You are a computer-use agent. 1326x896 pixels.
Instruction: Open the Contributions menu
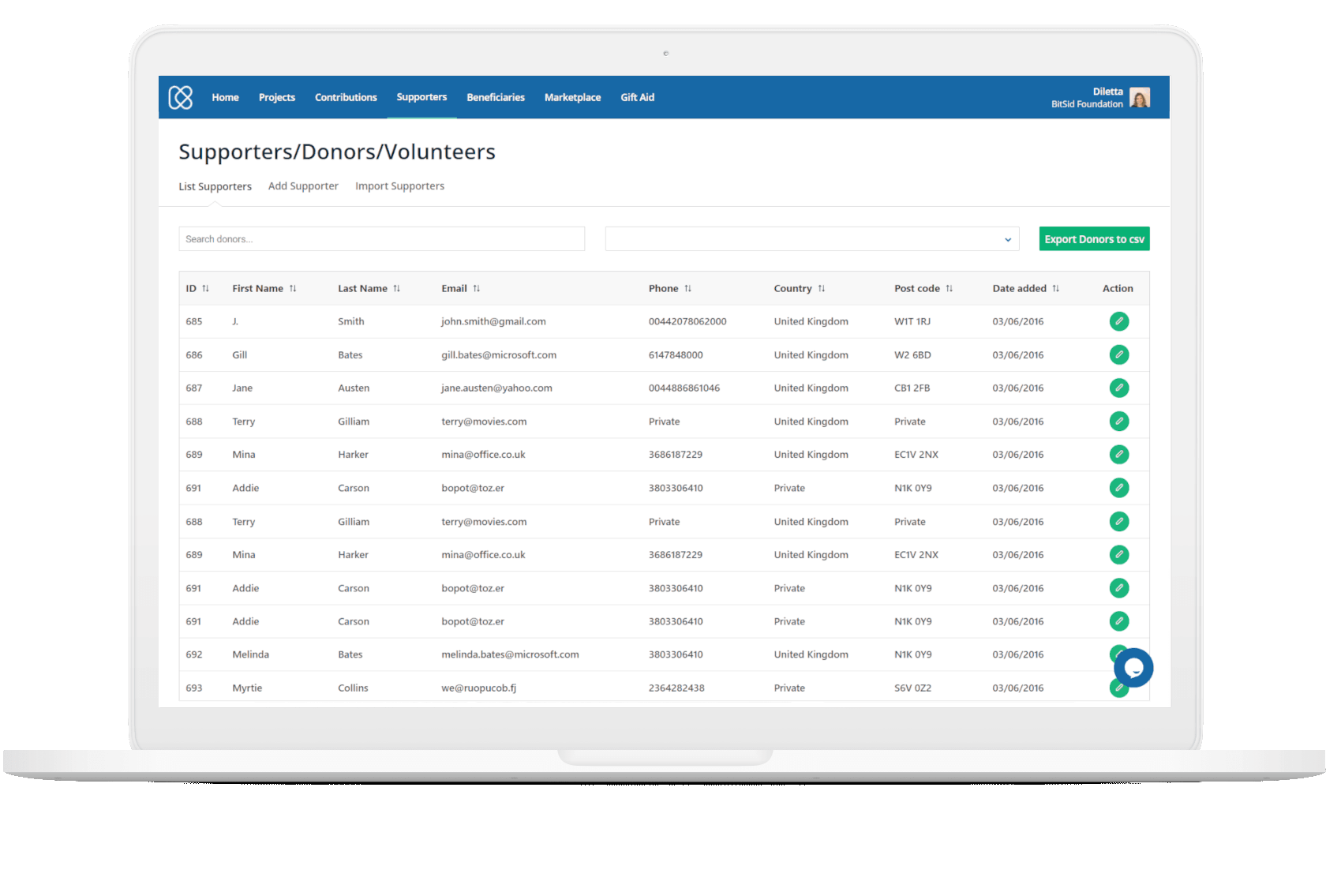(x=346, y=98)
